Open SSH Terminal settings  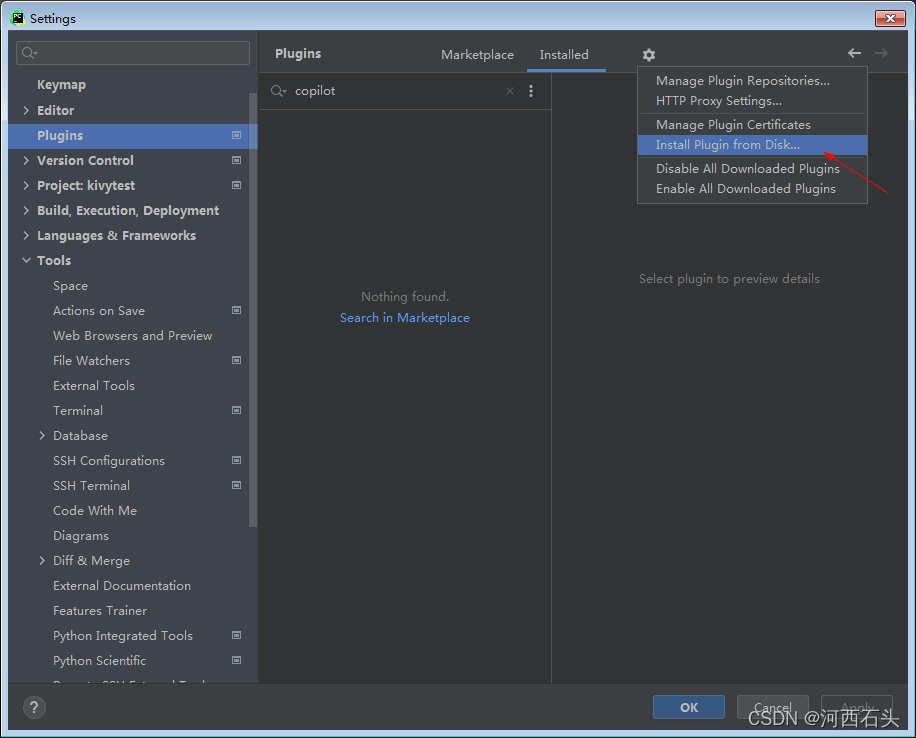point(91,486)
